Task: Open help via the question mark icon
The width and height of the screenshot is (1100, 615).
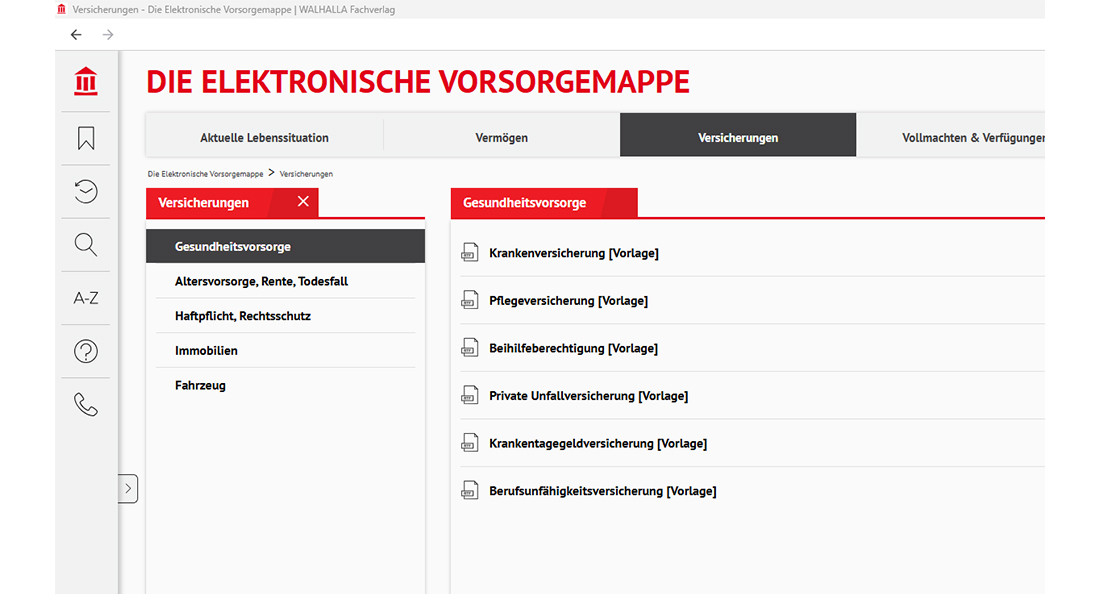Action: [86, 351]
